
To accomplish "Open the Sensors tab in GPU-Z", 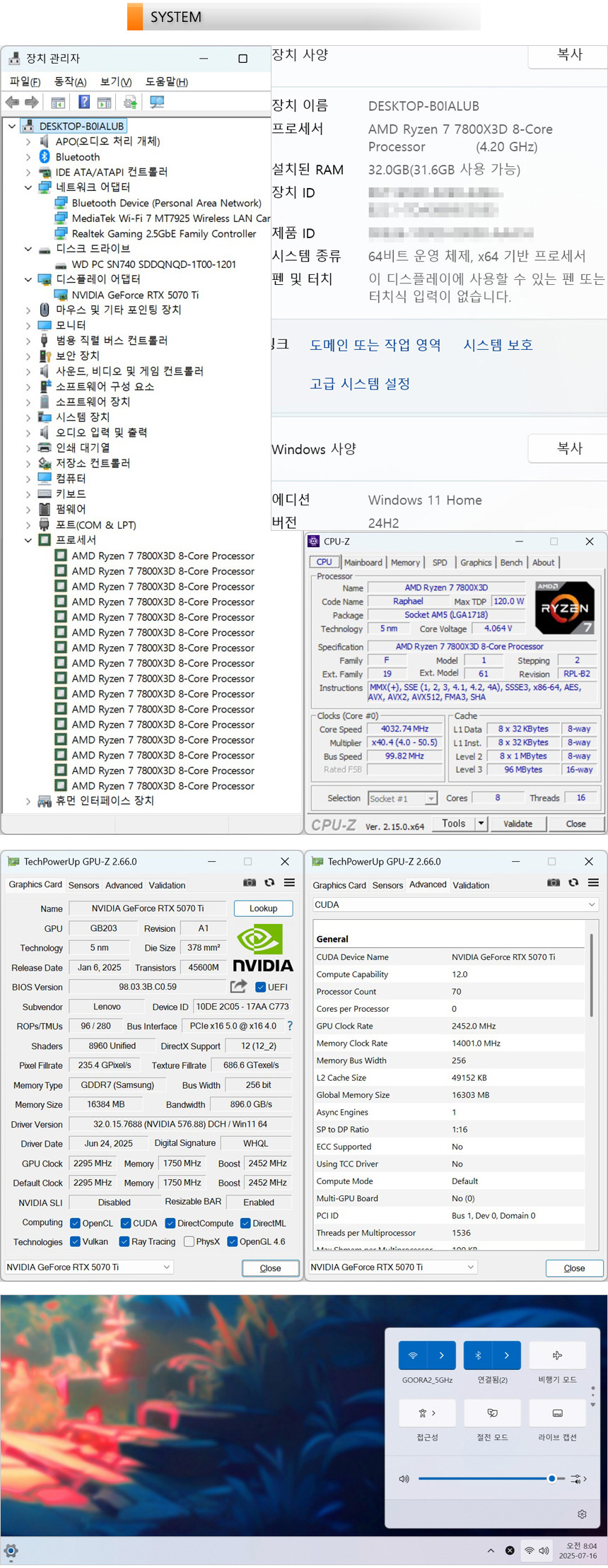I will point(83,885).
